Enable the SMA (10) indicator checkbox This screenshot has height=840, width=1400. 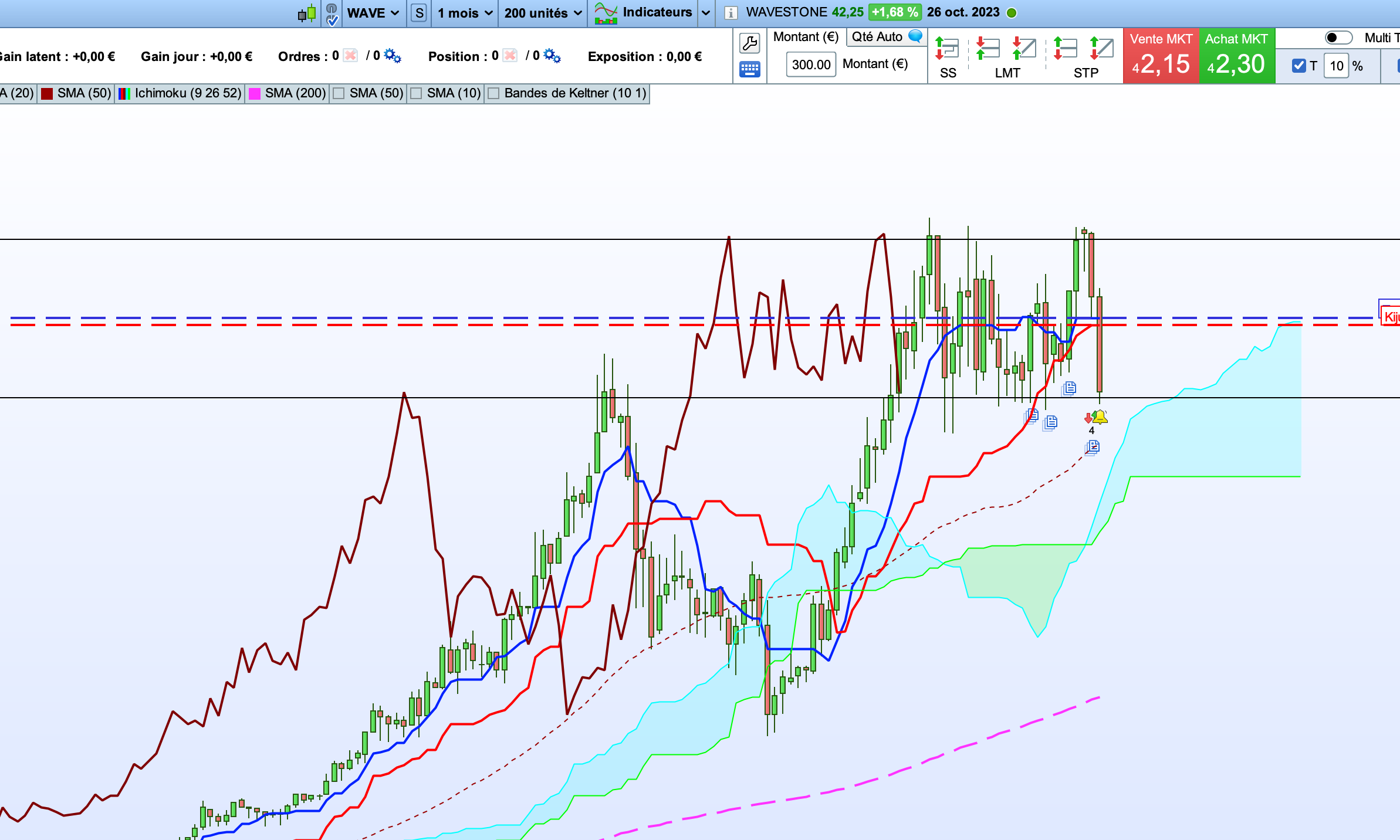[416, 93]
